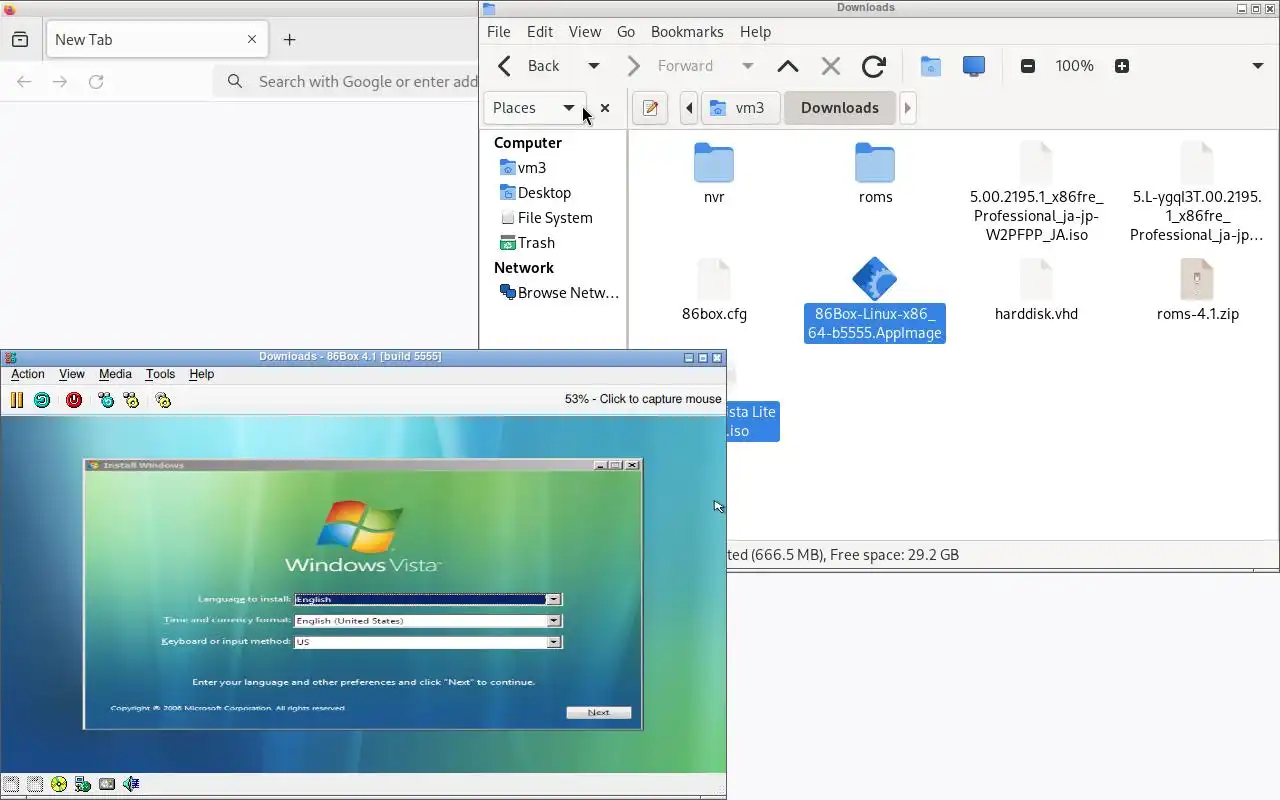The image size is (1280, 800).
Task: Click the 86Box hard reset icon
Action: pyautogui.click(x=42, y=400)
